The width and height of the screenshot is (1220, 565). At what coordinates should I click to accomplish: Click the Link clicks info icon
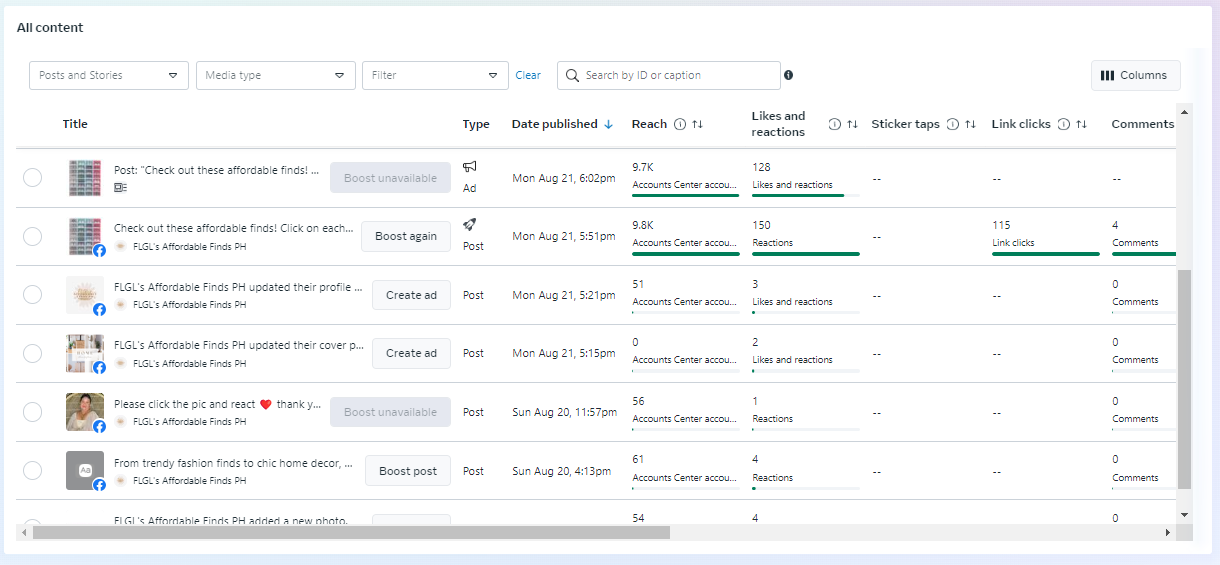click(1064, 124)
